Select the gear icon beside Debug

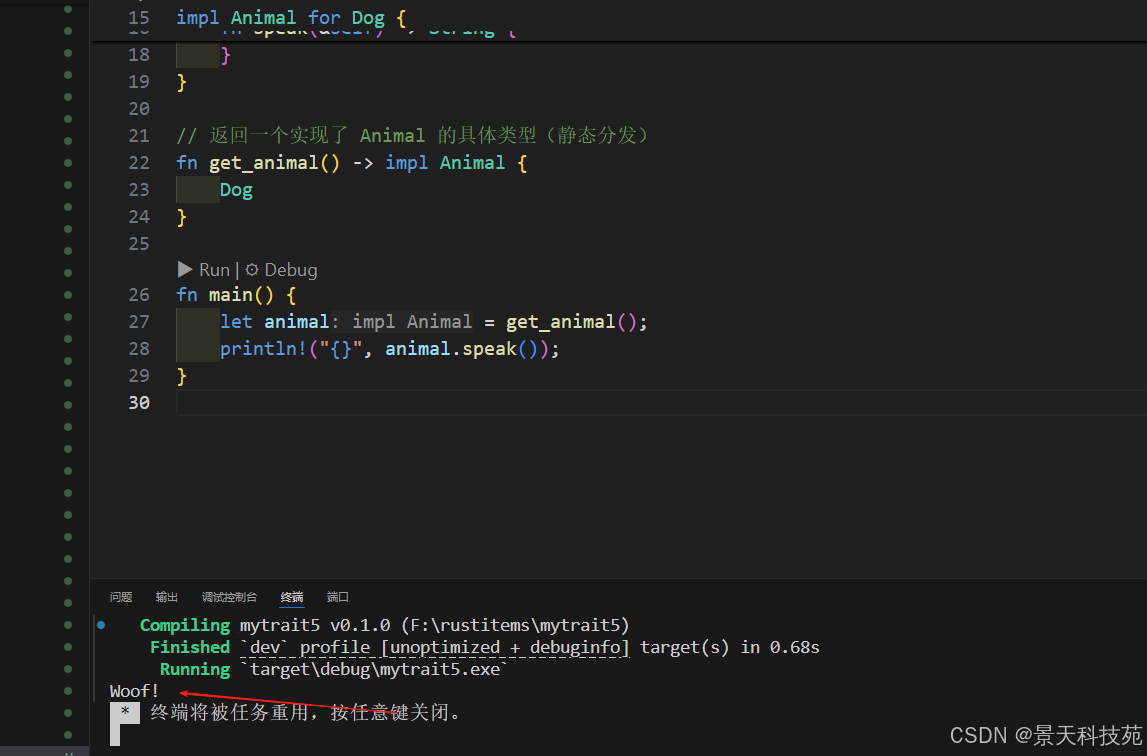tap(252, 270)
